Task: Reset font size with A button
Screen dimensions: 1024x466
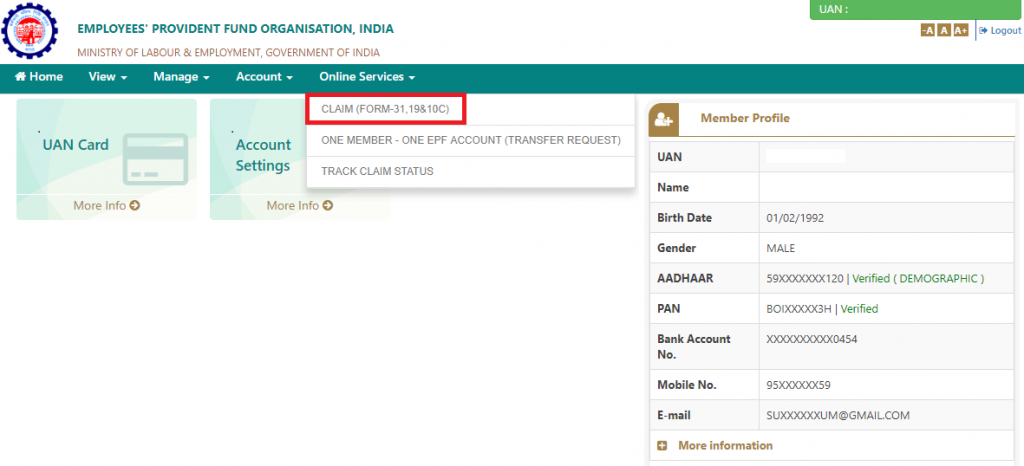Action: [944, 31]
